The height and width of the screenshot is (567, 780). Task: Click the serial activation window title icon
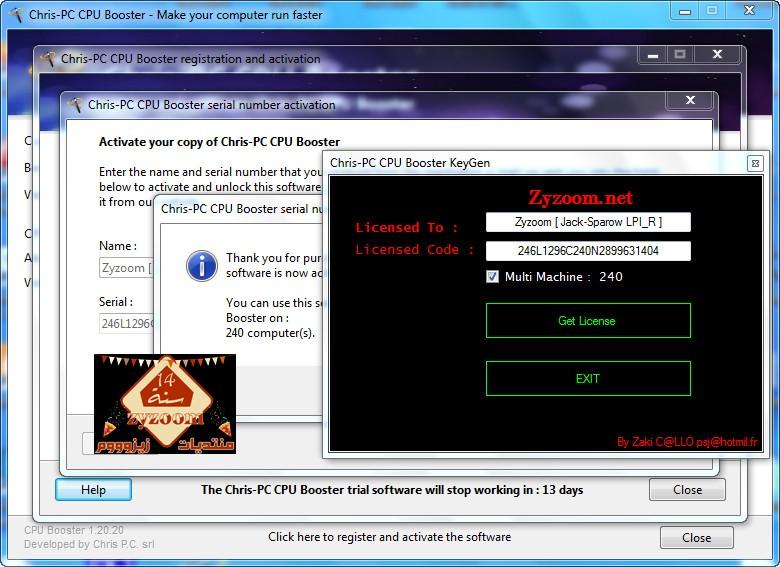click(x=75, y=105)
